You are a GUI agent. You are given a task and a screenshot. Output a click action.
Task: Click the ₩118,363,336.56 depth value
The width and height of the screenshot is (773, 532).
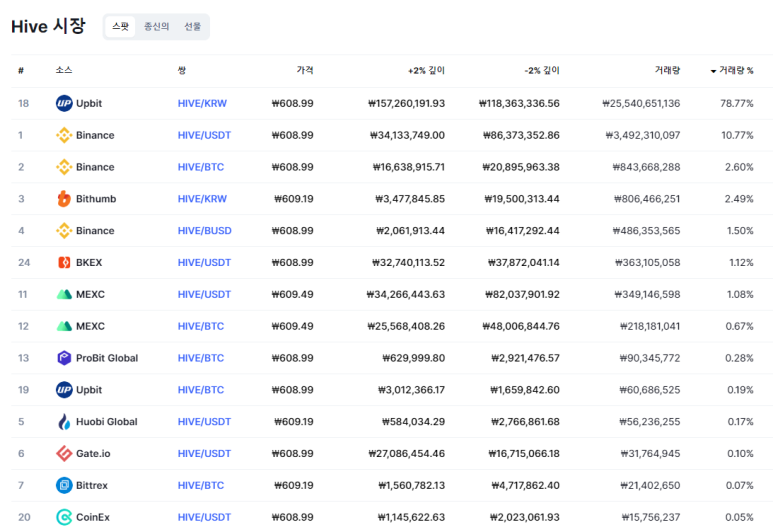click(x=519, y=103)
